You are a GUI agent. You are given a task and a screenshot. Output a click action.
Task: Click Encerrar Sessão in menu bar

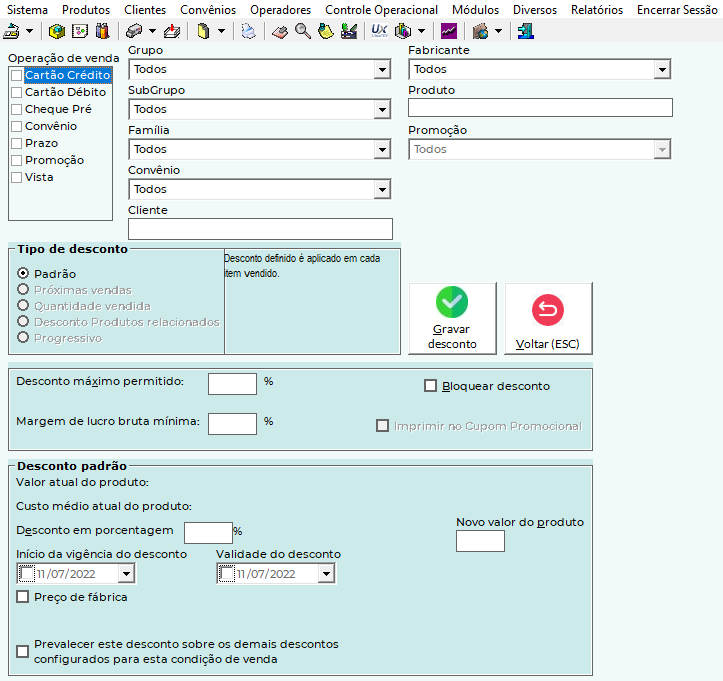(677, 10)
